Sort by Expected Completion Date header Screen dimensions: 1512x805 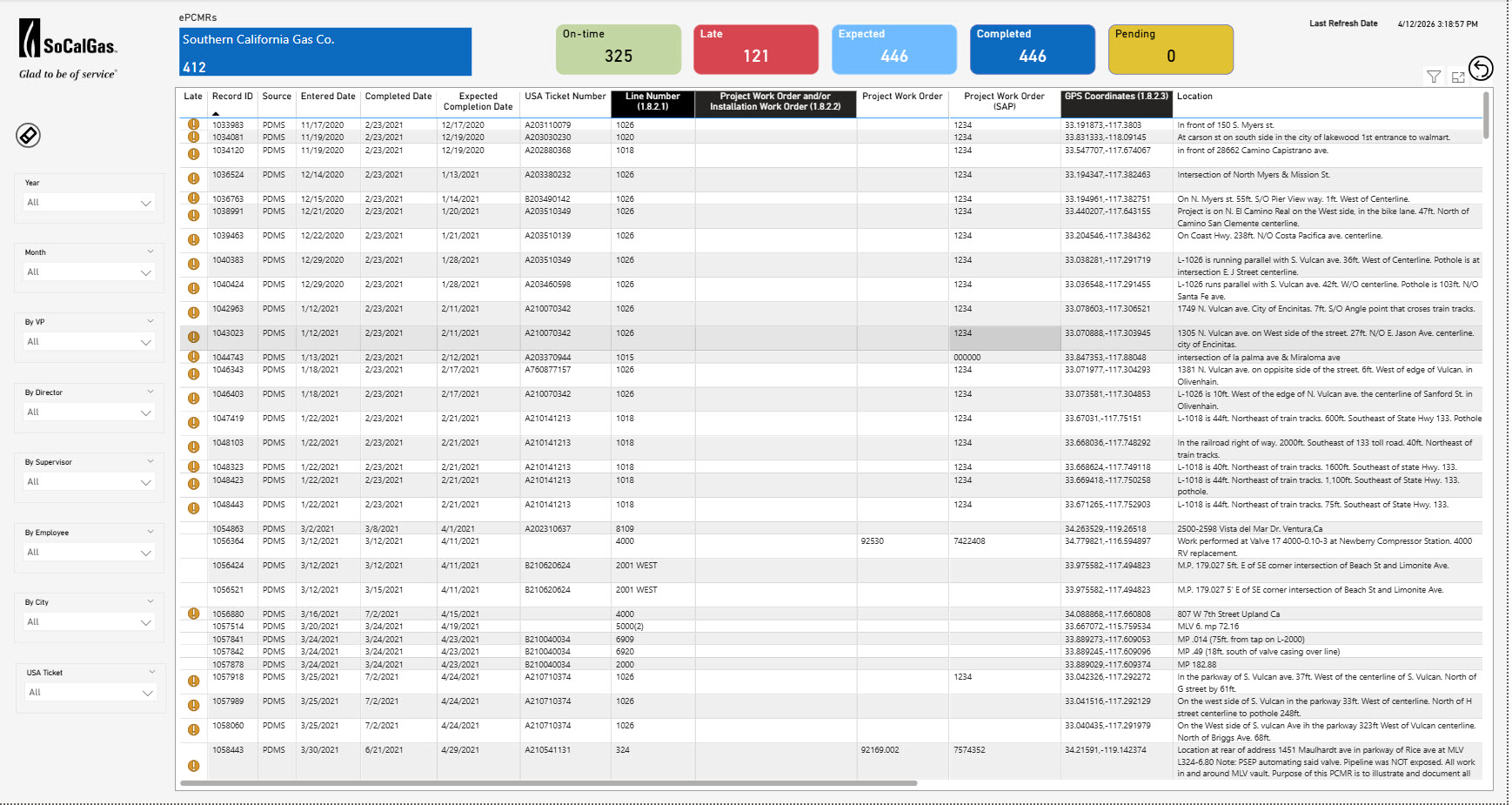pos(478,102)
